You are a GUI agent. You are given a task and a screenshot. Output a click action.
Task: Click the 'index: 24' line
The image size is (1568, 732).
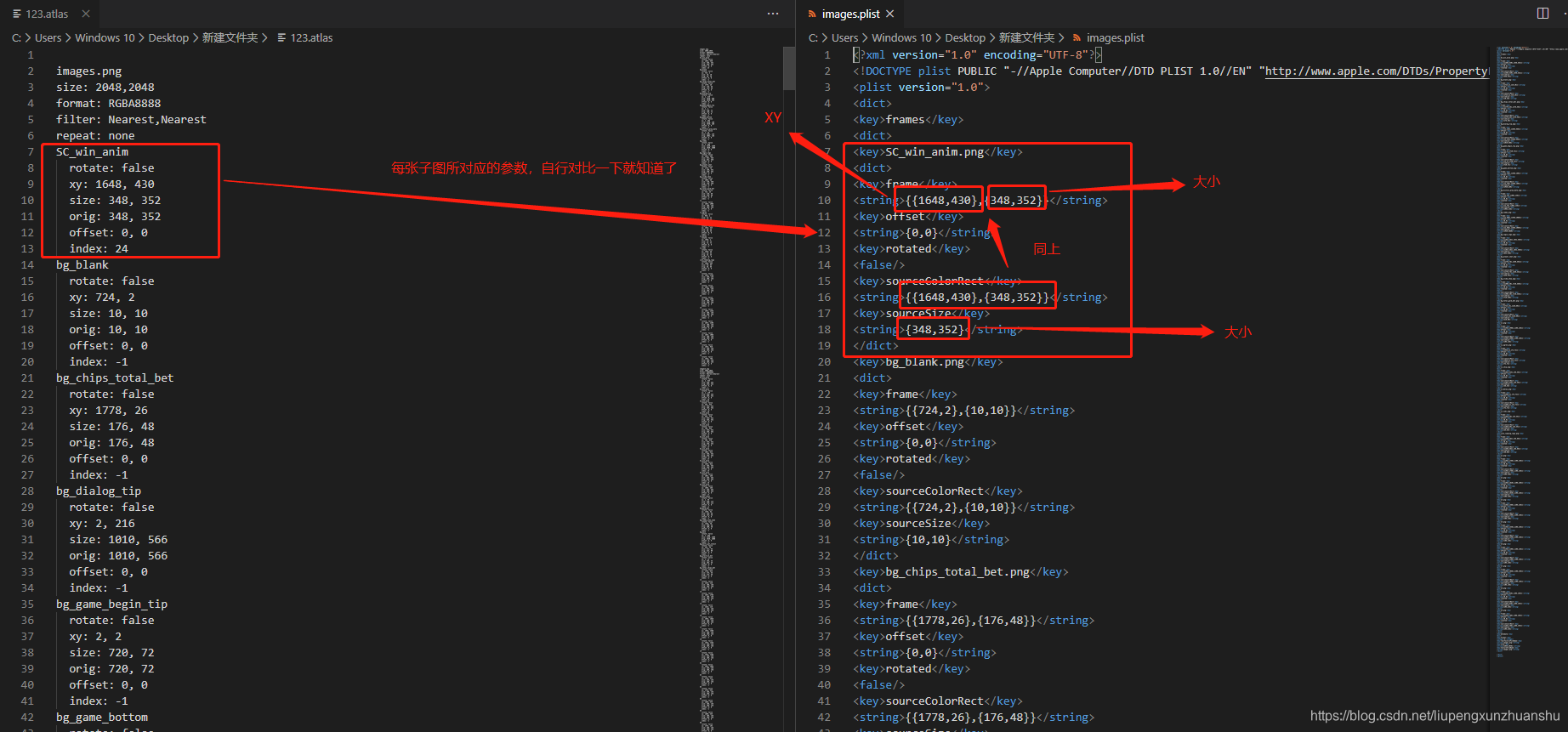(99, 249)
